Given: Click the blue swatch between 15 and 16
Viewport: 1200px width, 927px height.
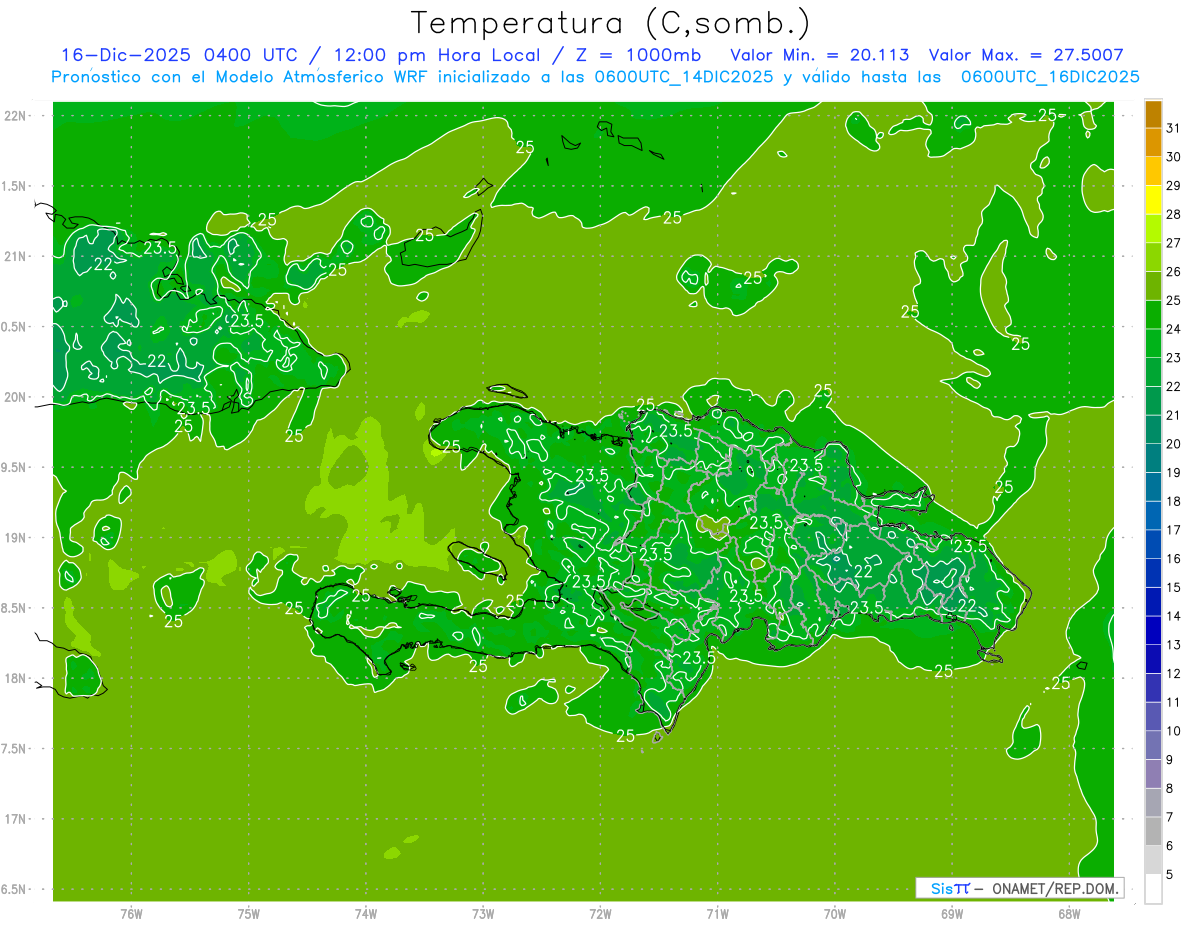Looking at the screenshot, I should (x=1153, y=573).
